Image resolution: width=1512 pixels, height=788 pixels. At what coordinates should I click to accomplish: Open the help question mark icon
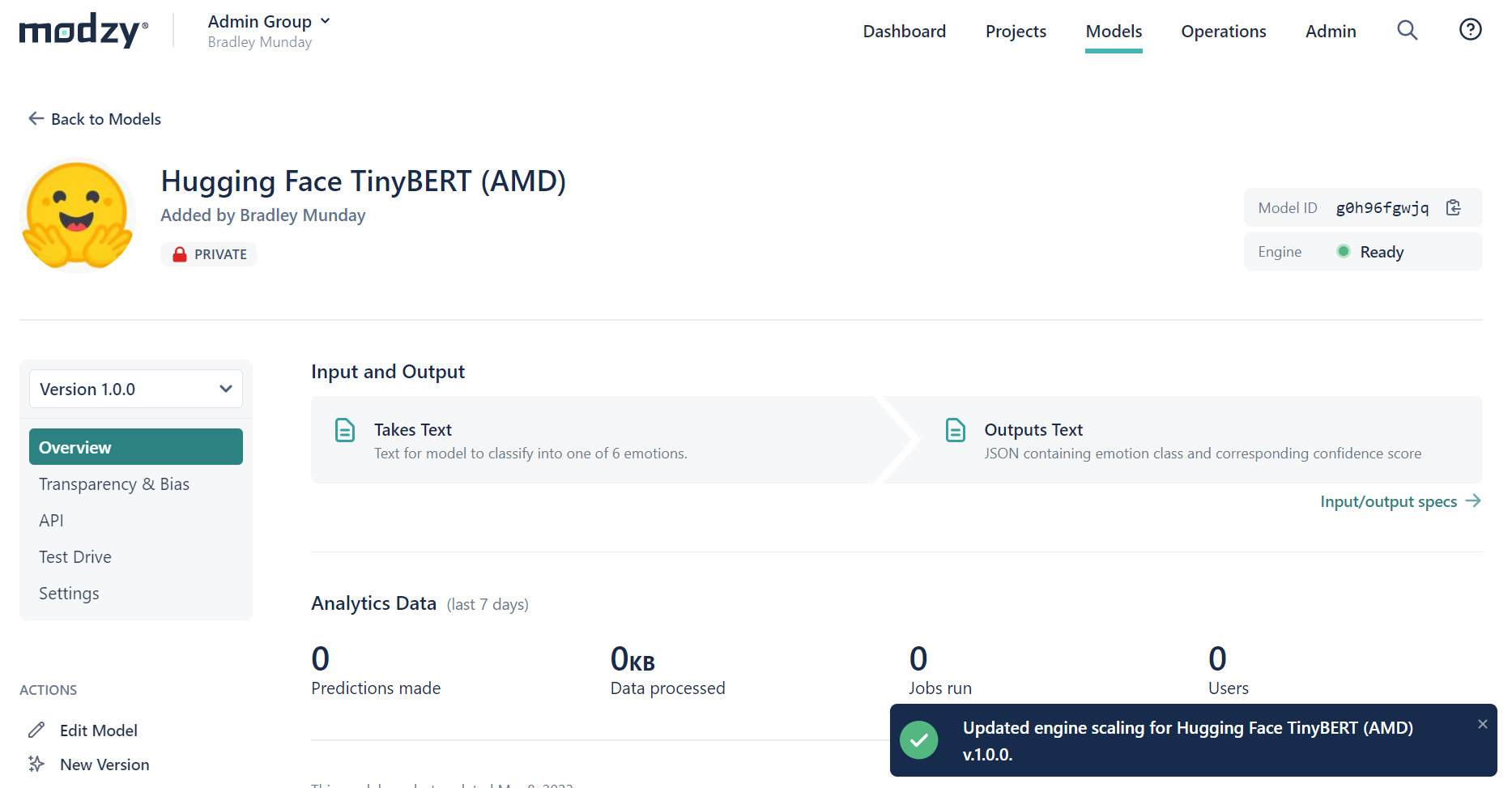(1471, 30)
